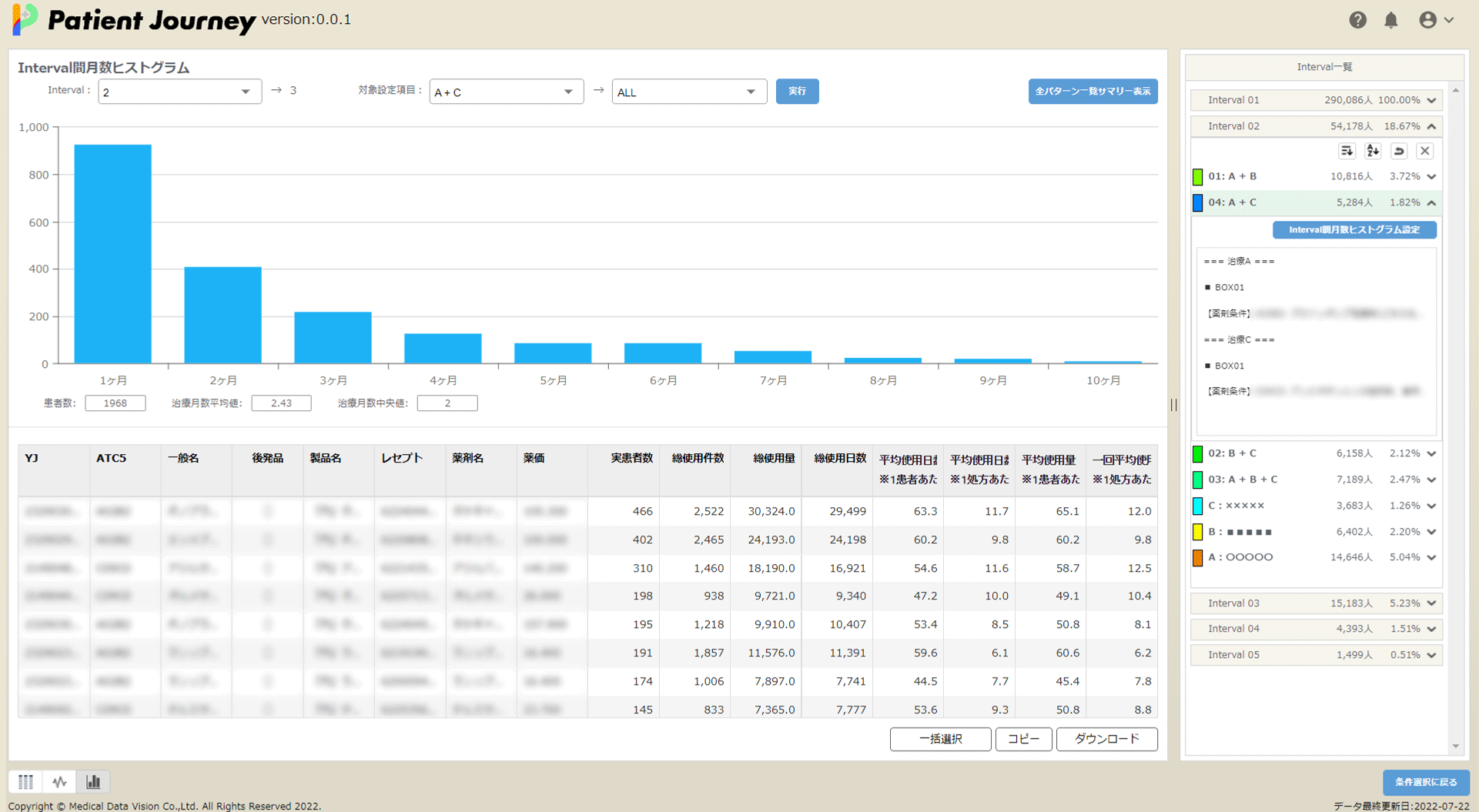The height and width of the screenshot is (812, 1479).
Task: Click Interval間月数ヒストグラム設定 button
Action: (x=1354, y=229)
